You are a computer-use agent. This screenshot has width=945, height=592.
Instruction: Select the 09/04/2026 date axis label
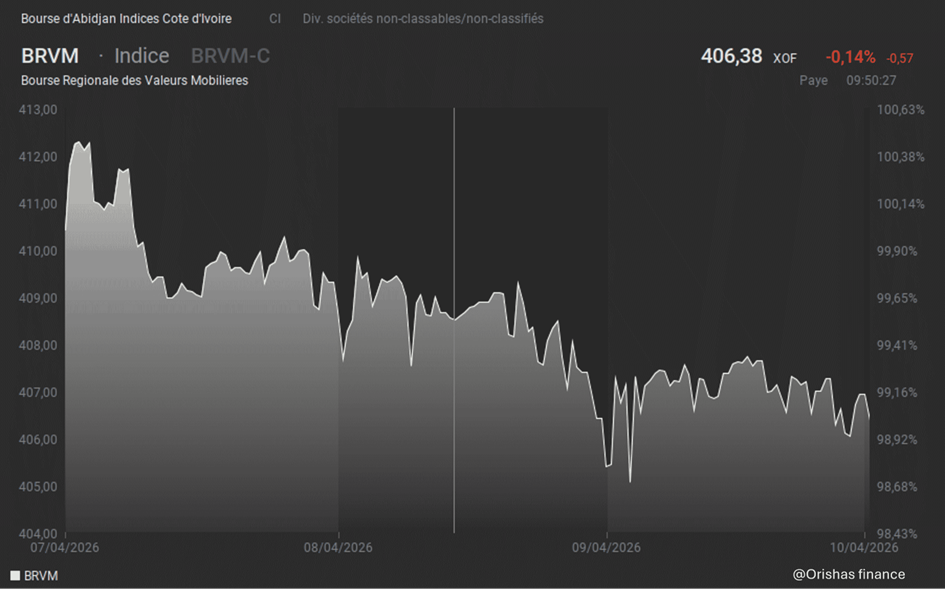tap(606, 547)
